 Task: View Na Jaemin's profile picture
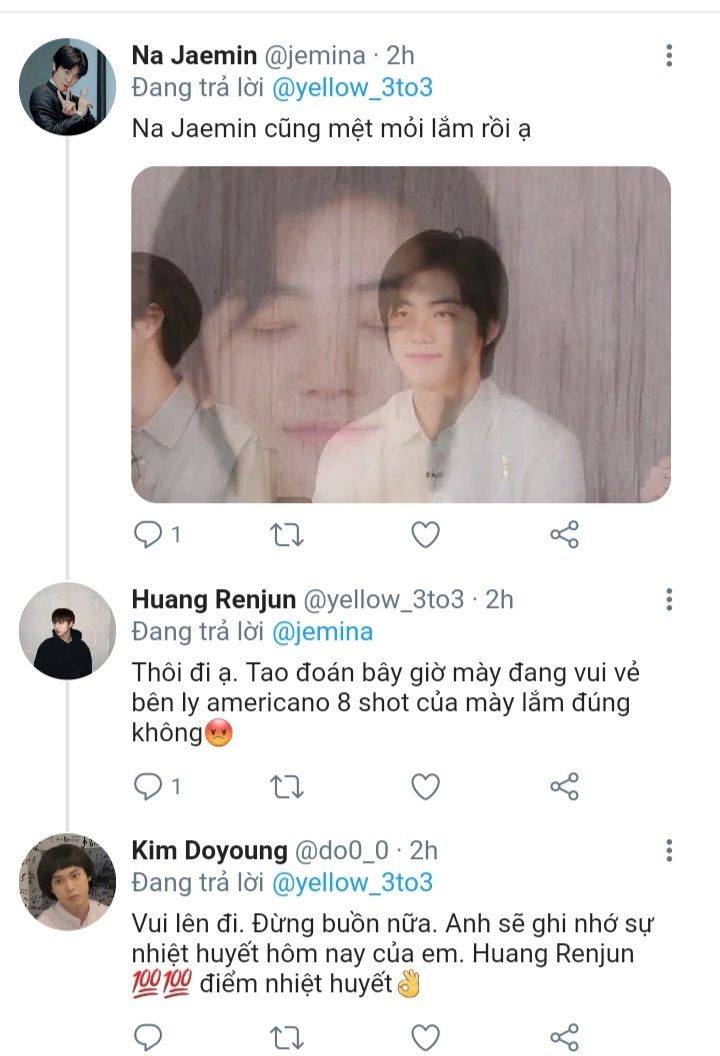(68, 87)
